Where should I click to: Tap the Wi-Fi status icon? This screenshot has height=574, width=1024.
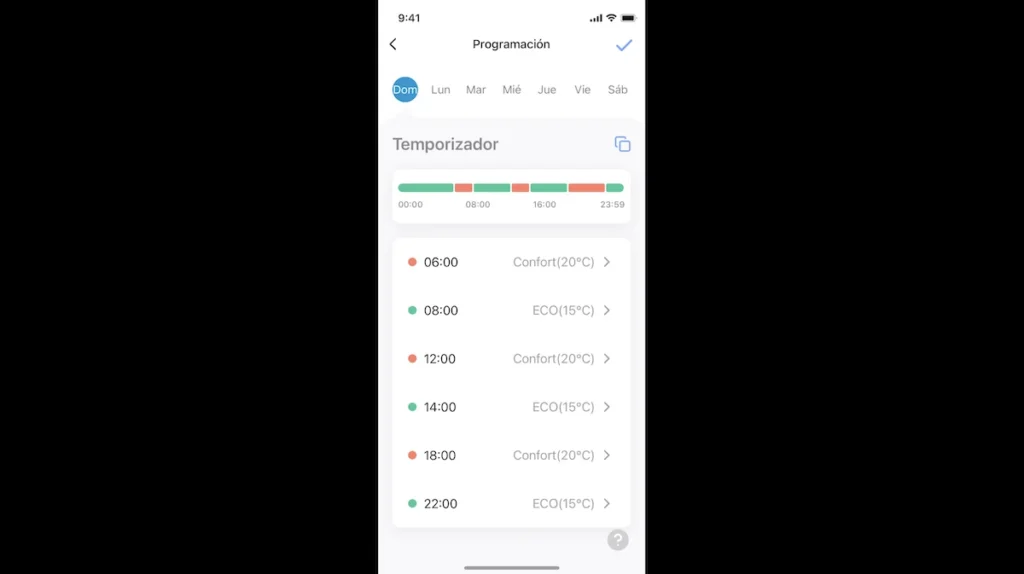pyautogui.click(x=611, y=18)
